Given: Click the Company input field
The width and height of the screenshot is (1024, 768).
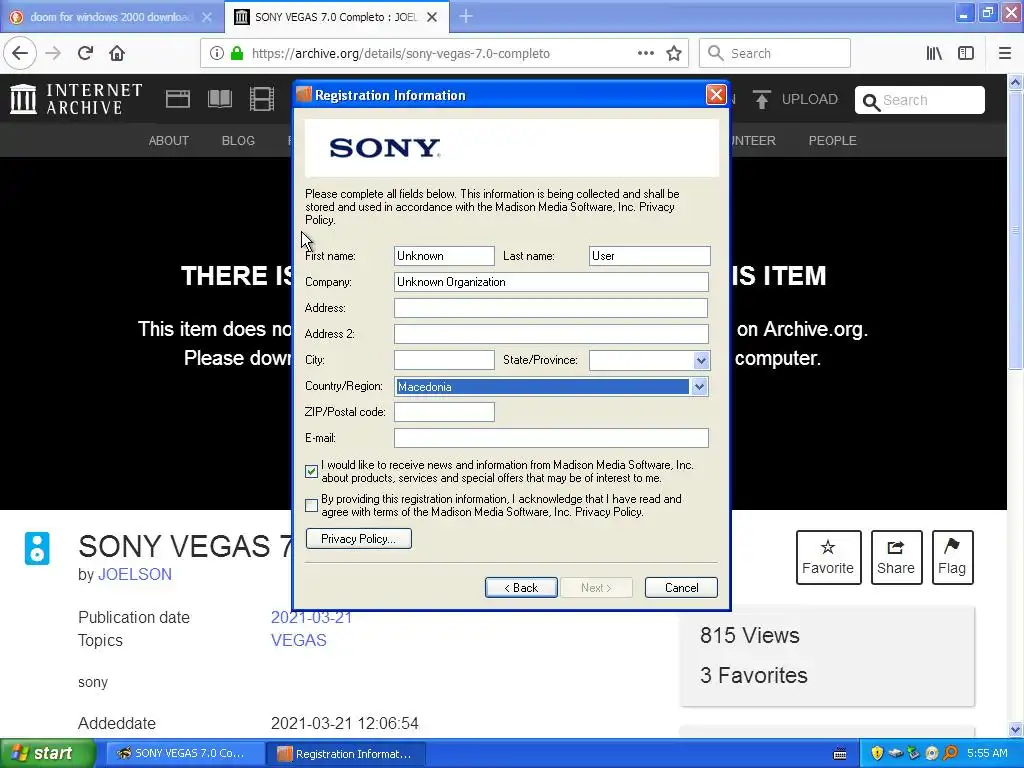Looking at the screenshot, I should (551, 282).
